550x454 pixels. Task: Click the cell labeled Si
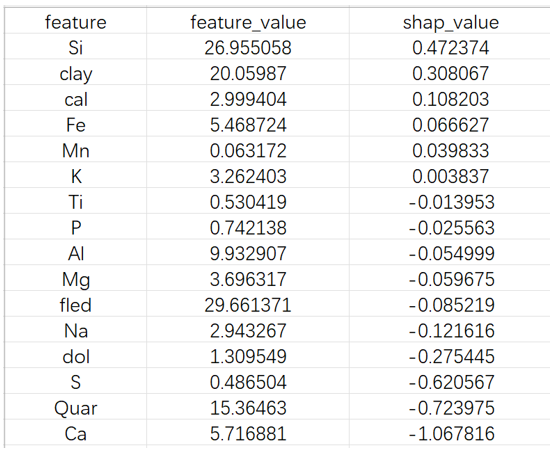75,47
